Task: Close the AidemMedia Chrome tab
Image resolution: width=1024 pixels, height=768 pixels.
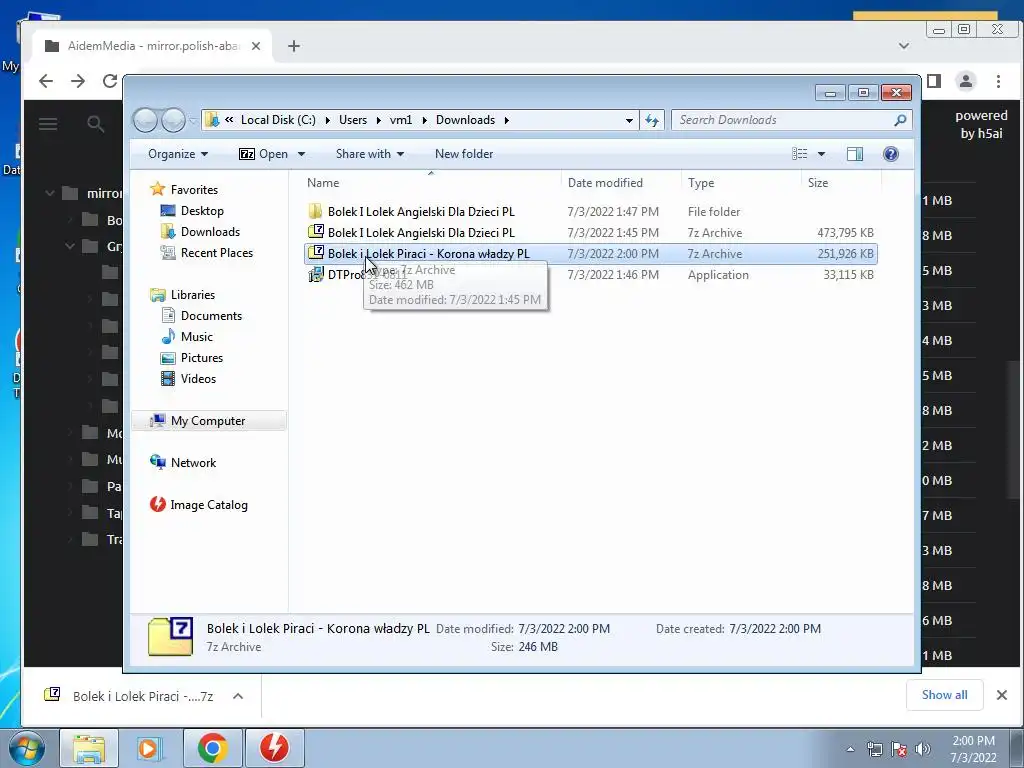Action: [x=256, y=46]
